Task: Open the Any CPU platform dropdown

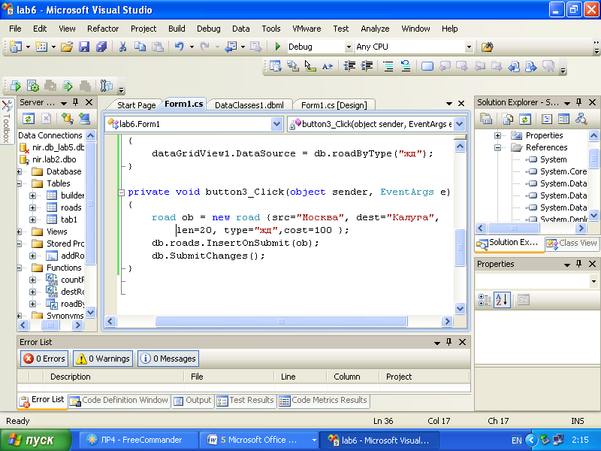Action: pos(467,47)
